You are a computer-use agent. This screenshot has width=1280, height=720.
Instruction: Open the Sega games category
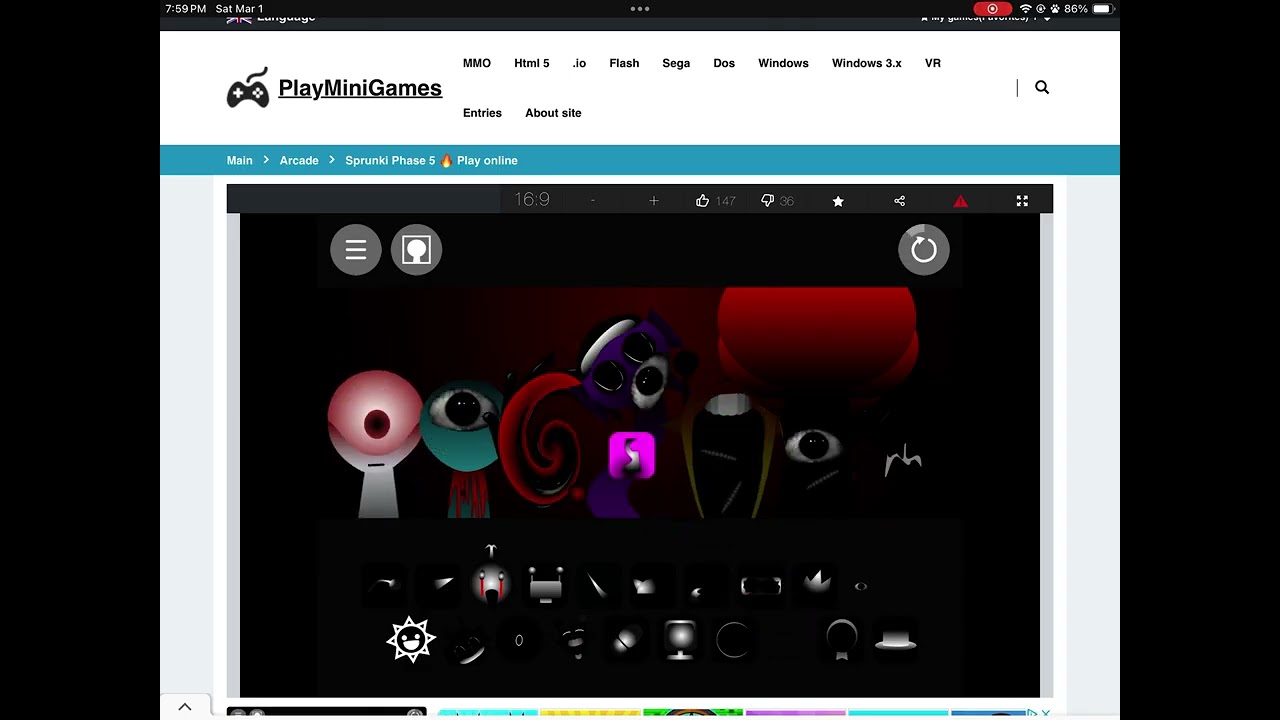[x=676, y=63]
